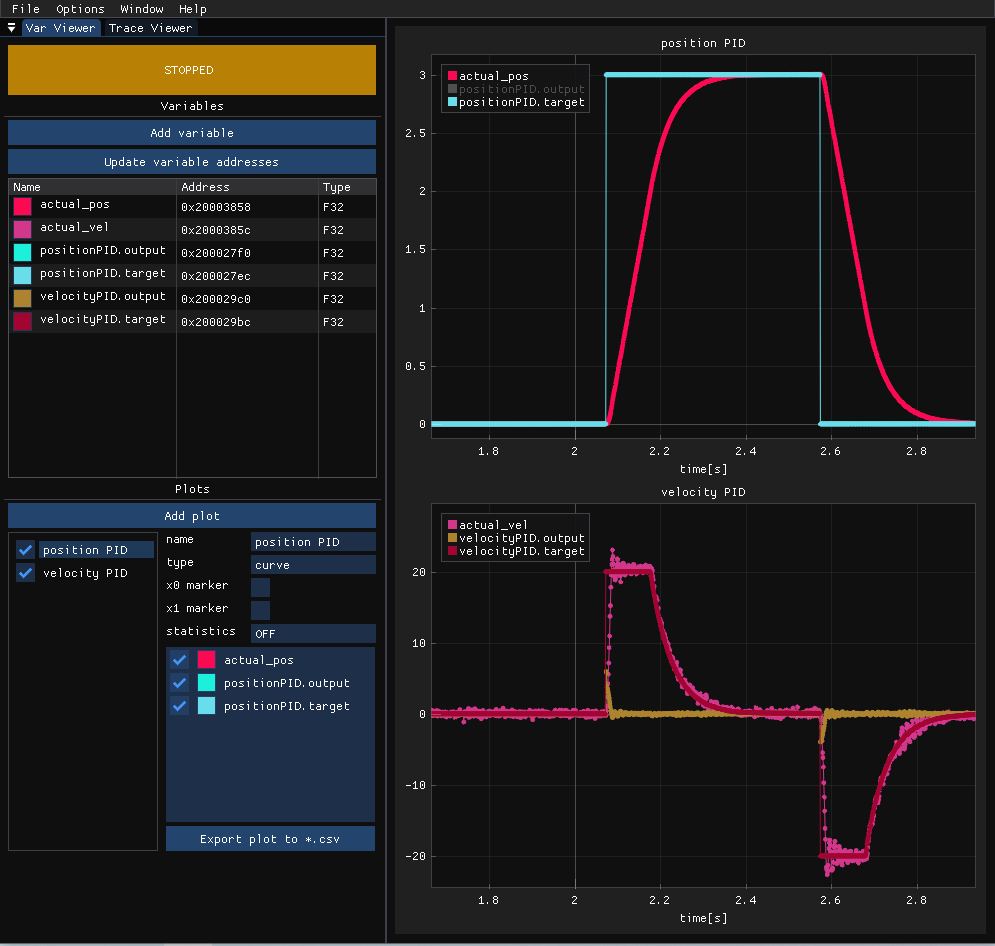The height and width of the screenshot is (946, 995).
Task: Enable the x1 marker checkbox
Action: pos(260,610)
